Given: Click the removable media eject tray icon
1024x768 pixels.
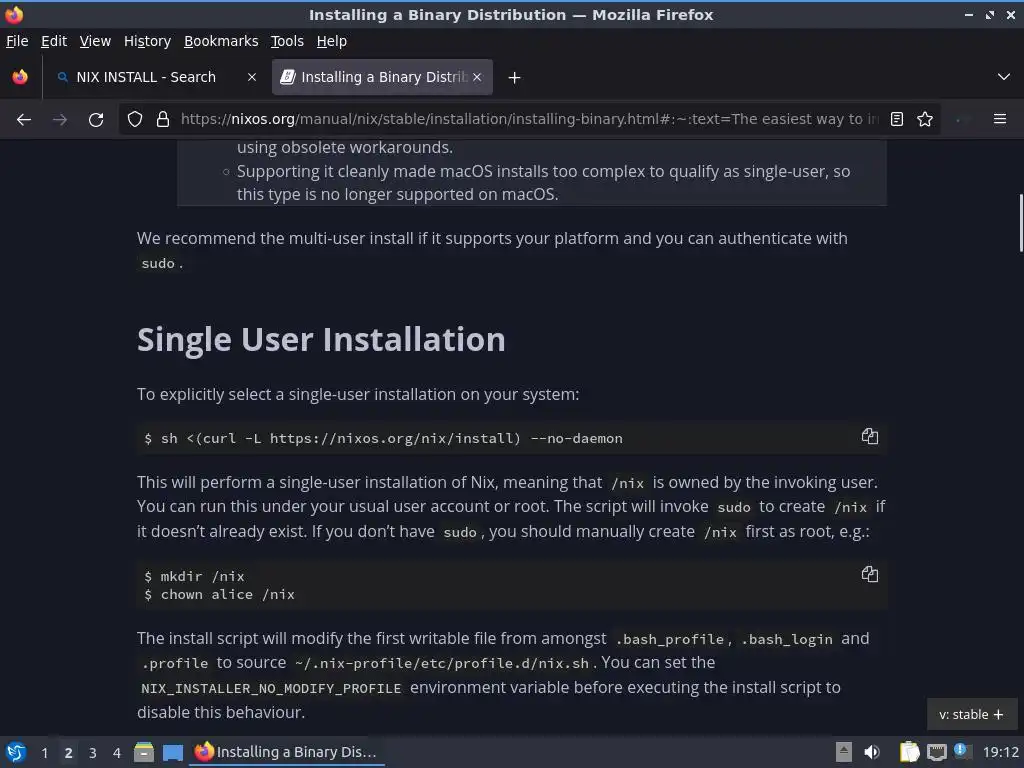Looking at the screenshot, I should [x=844, y=752].
